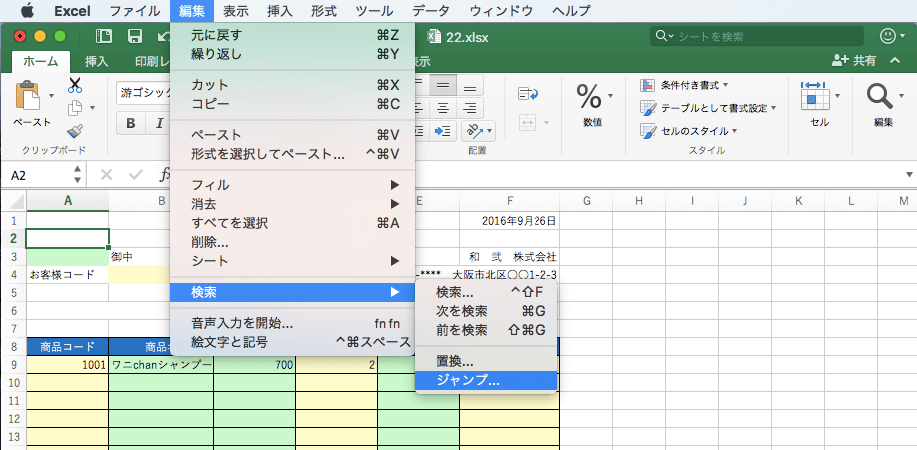Click the Format Painter brush icon
The height and width of the screenshot is (450, 917).
point(75,131)
